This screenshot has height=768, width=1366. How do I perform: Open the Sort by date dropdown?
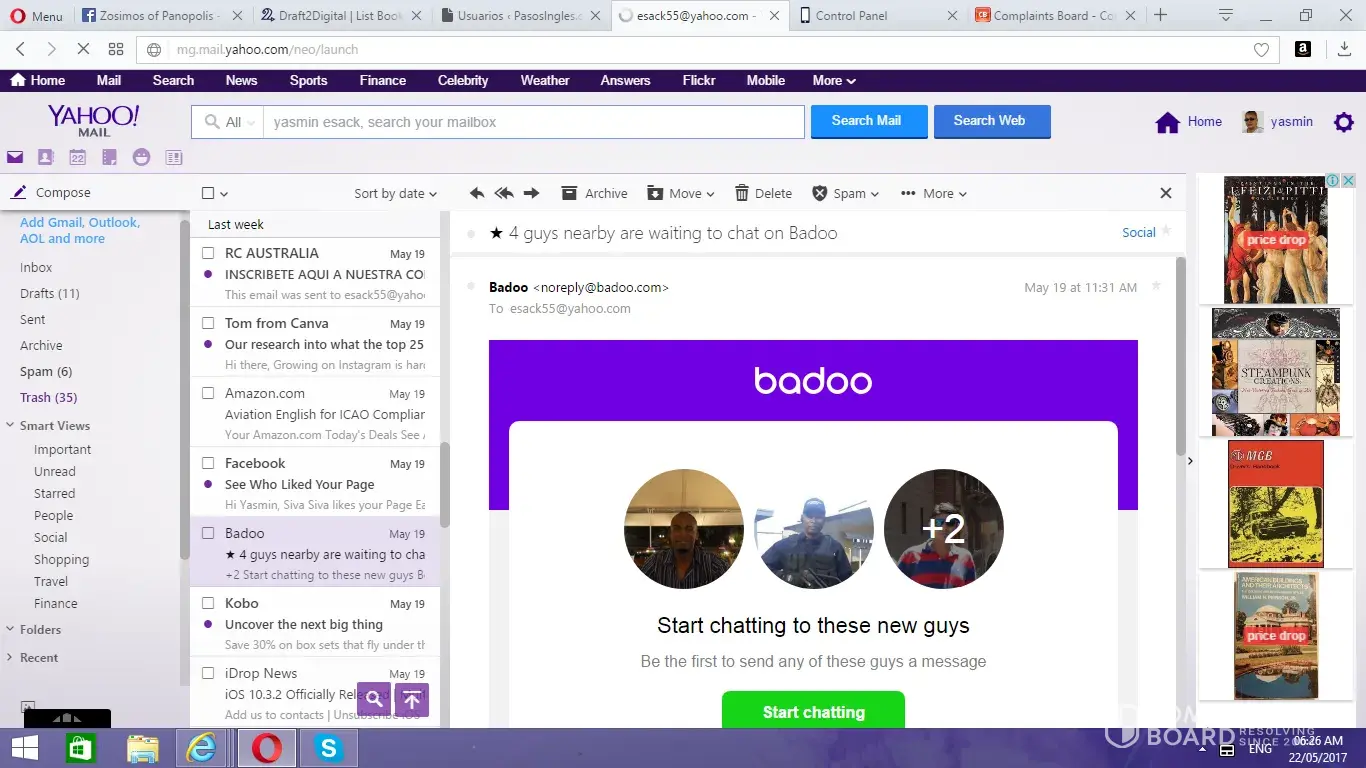[x=395, y=194]
